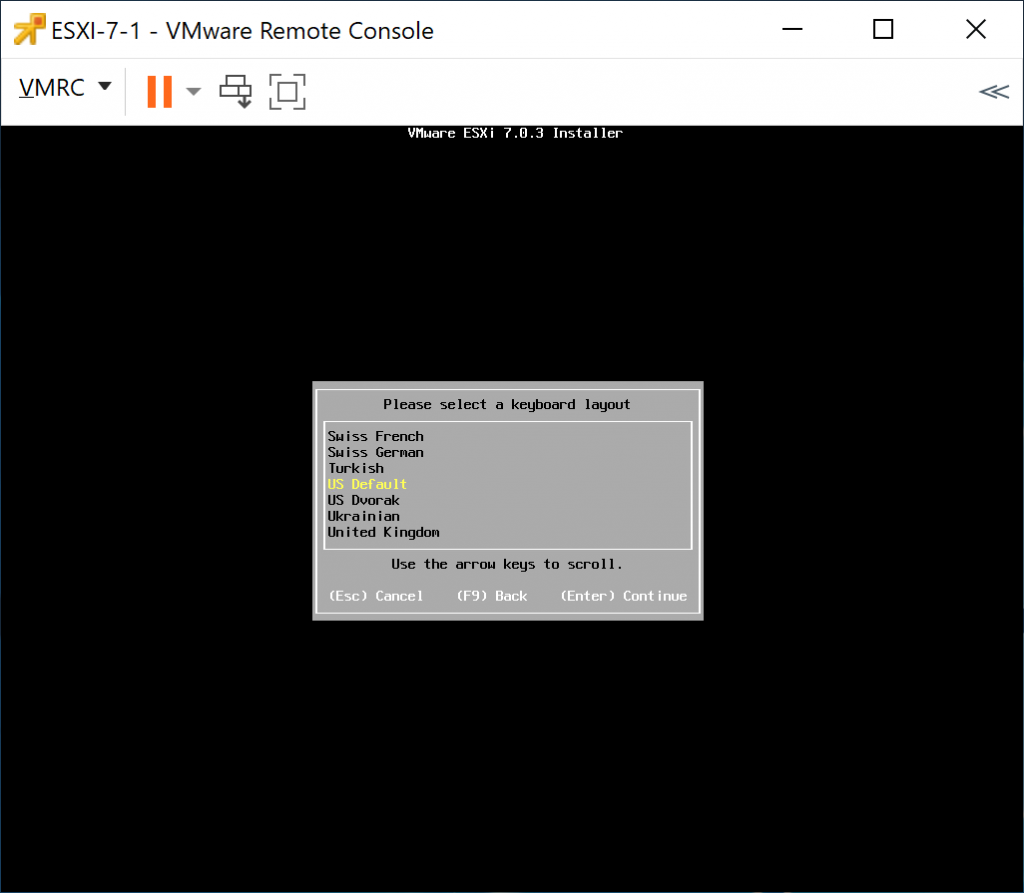
Task: Click (Esc) Cancel option
Action: click(x=376, y=596)
